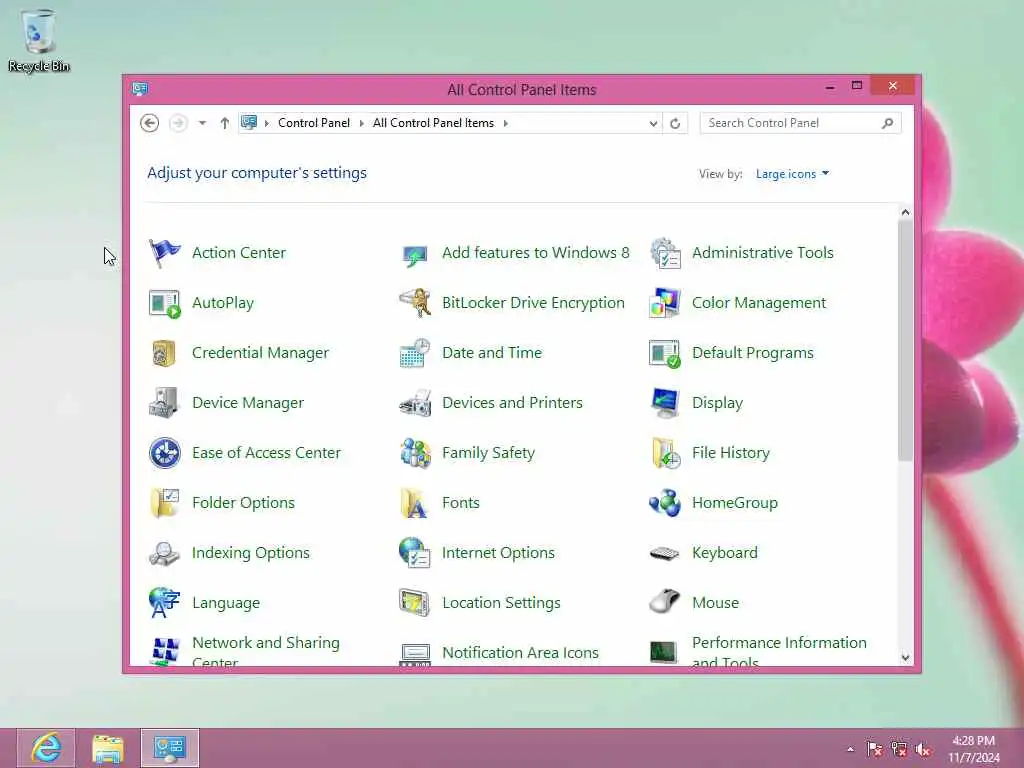1024x768 pixels.
Task: Click the Notification Area Icons link
Action: pos(520,652)
